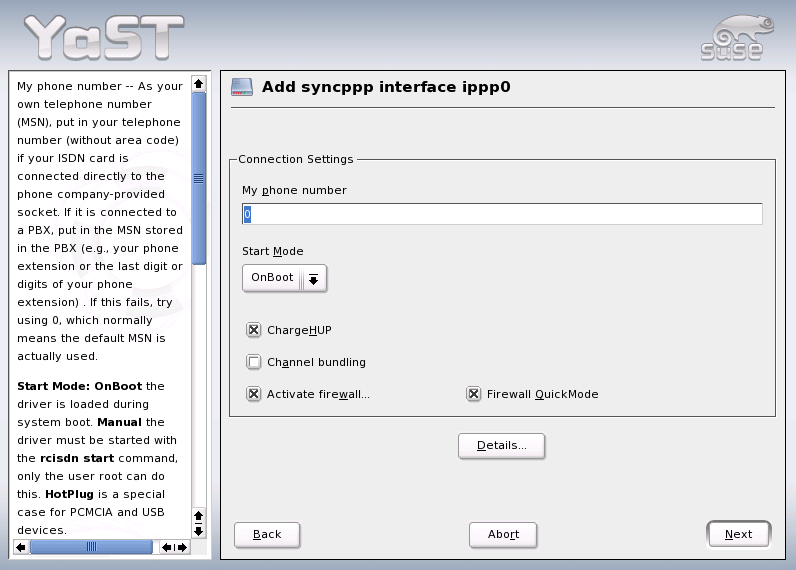Image resolution: width=796 pixels, height=570 pixels.
Task: Click help panel horizontal scrollbar thumb
Action: click(91, 547)
